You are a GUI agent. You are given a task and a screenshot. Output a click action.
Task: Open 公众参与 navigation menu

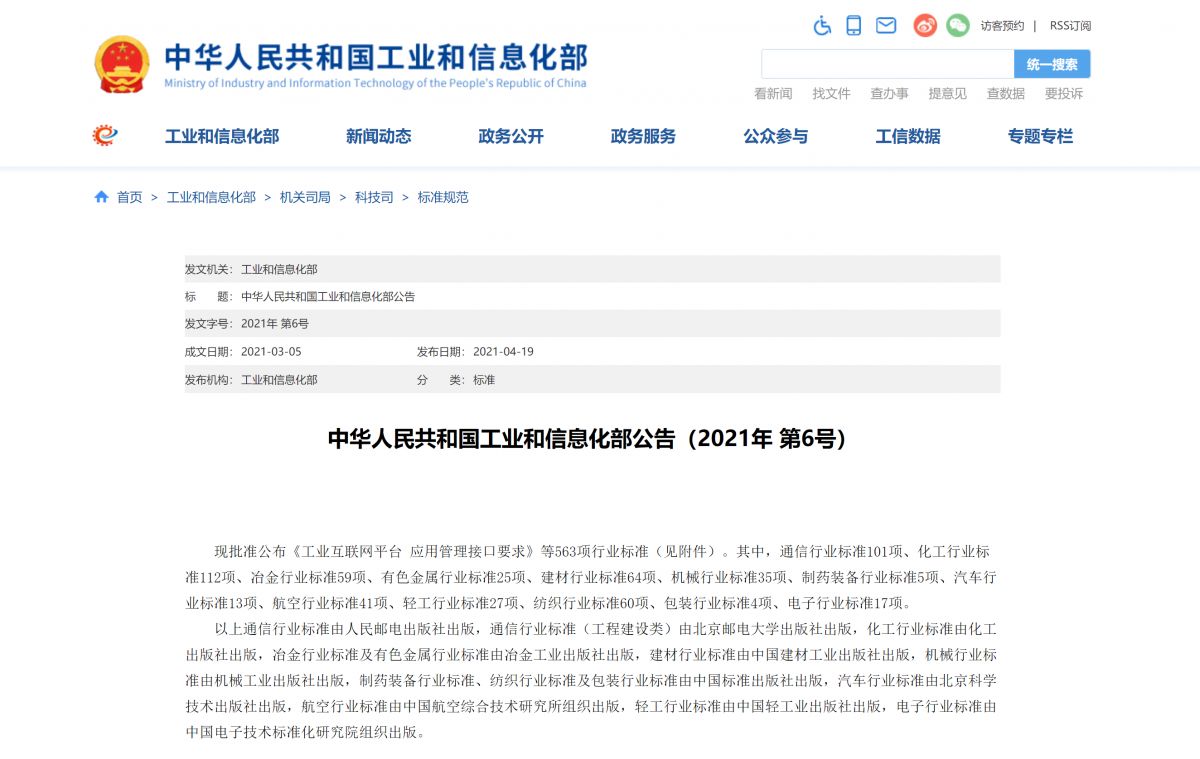pos(776,137)
